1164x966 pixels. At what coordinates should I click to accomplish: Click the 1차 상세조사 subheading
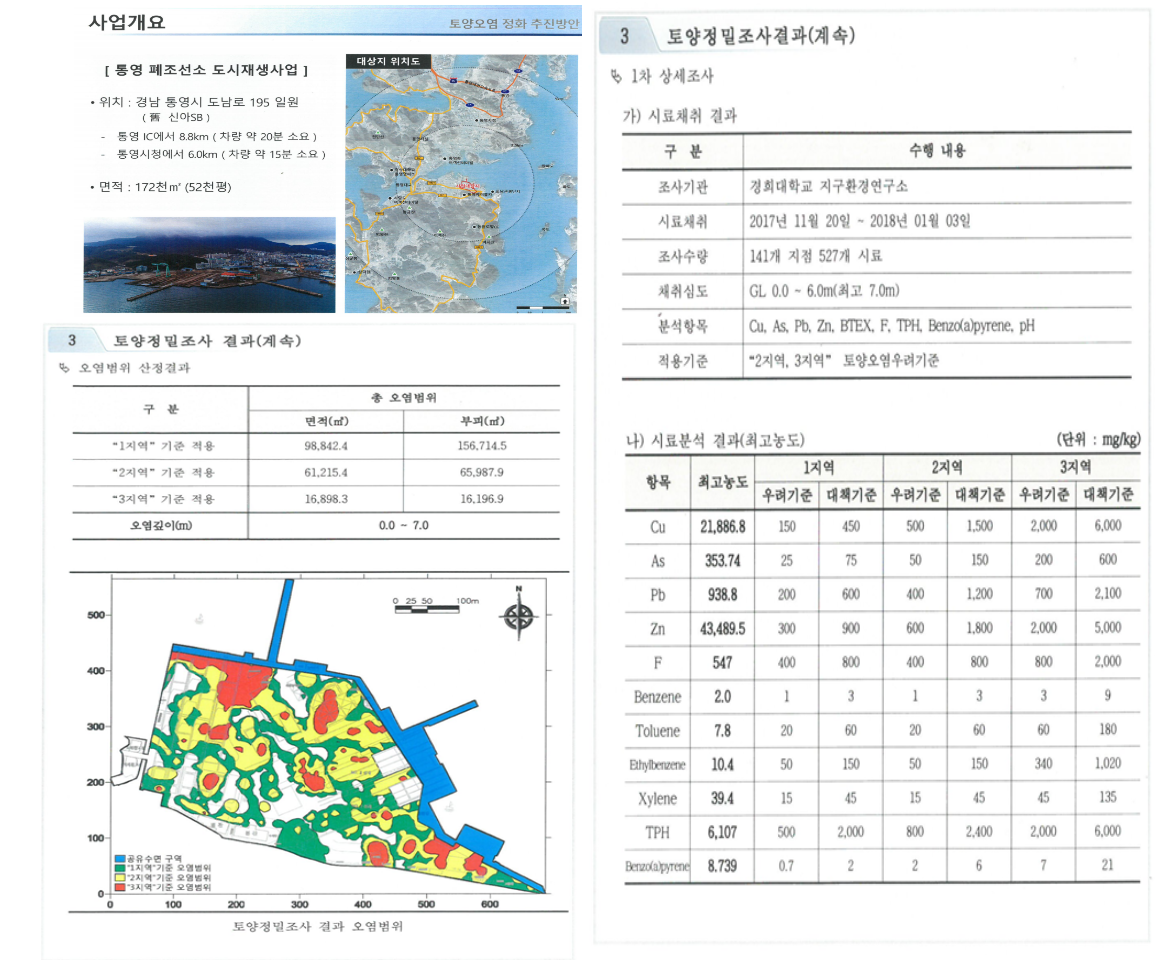coord(672,76)
